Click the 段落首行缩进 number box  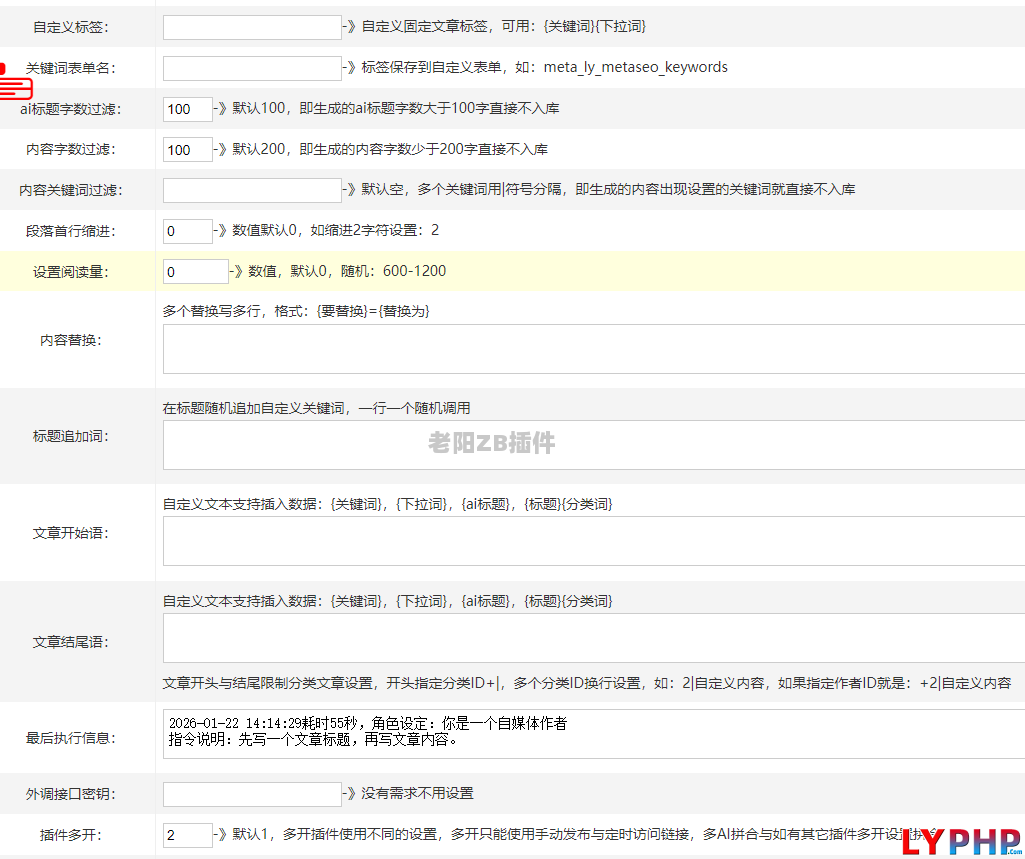(x=188, y=231)
